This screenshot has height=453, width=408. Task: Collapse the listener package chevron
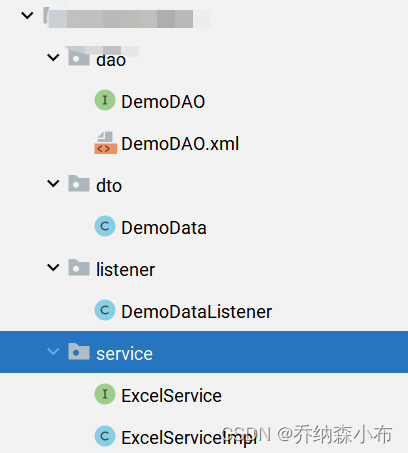tap(53, 268)
